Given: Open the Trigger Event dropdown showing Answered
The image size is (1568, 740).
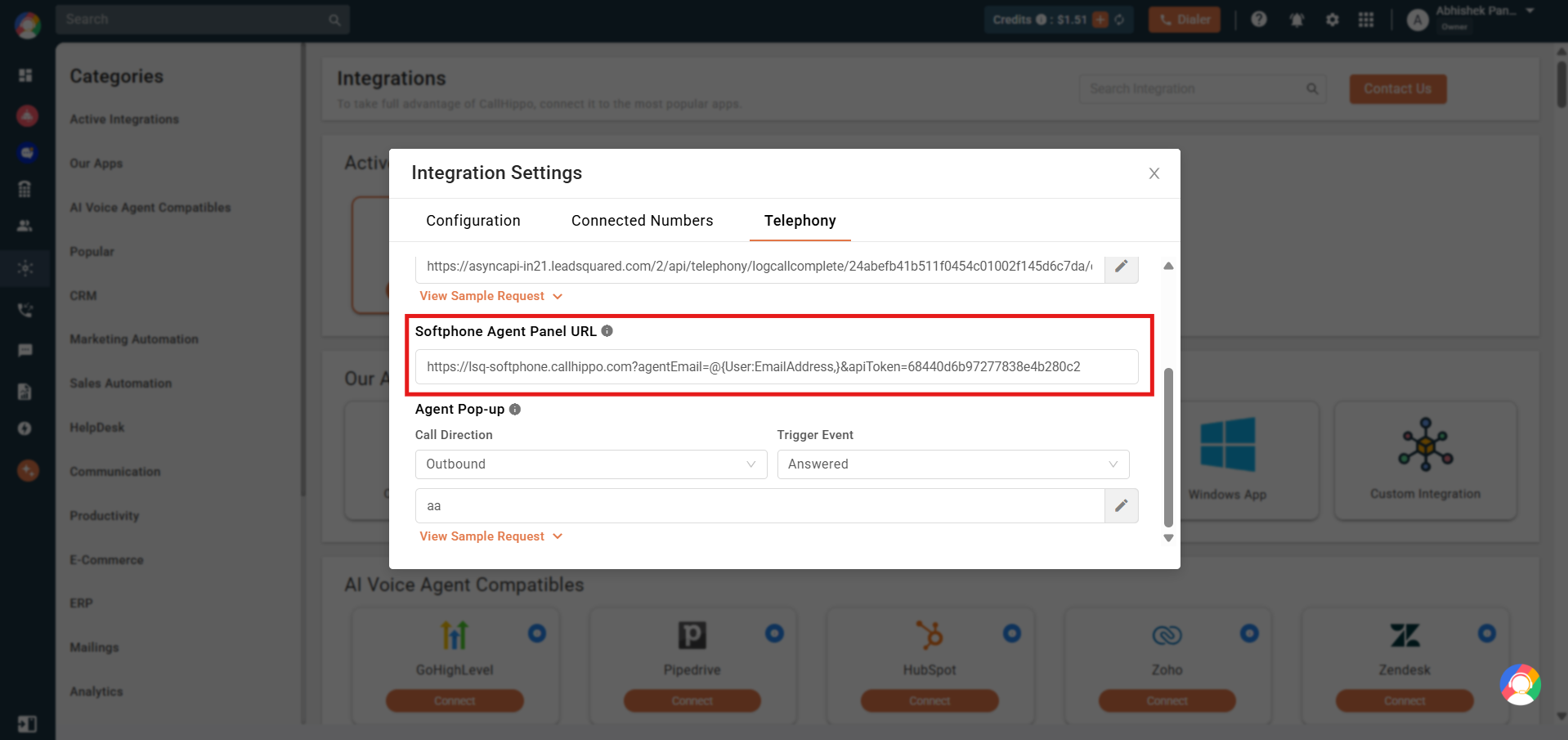Looking at the screenshot, I should click(952, 464).
